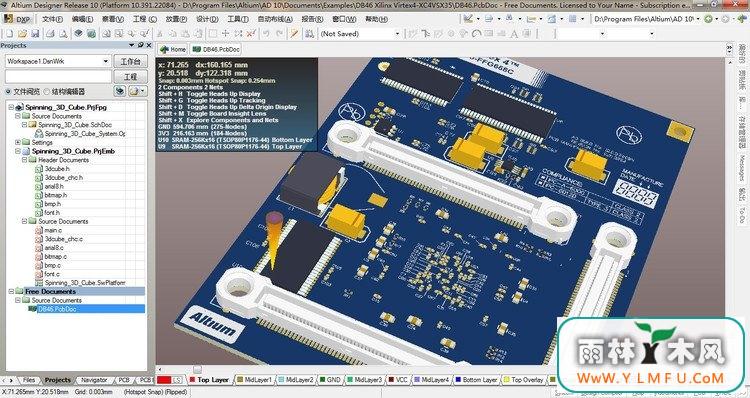Click the project search input field
750x398 pixels.
[x=58, y=77]
